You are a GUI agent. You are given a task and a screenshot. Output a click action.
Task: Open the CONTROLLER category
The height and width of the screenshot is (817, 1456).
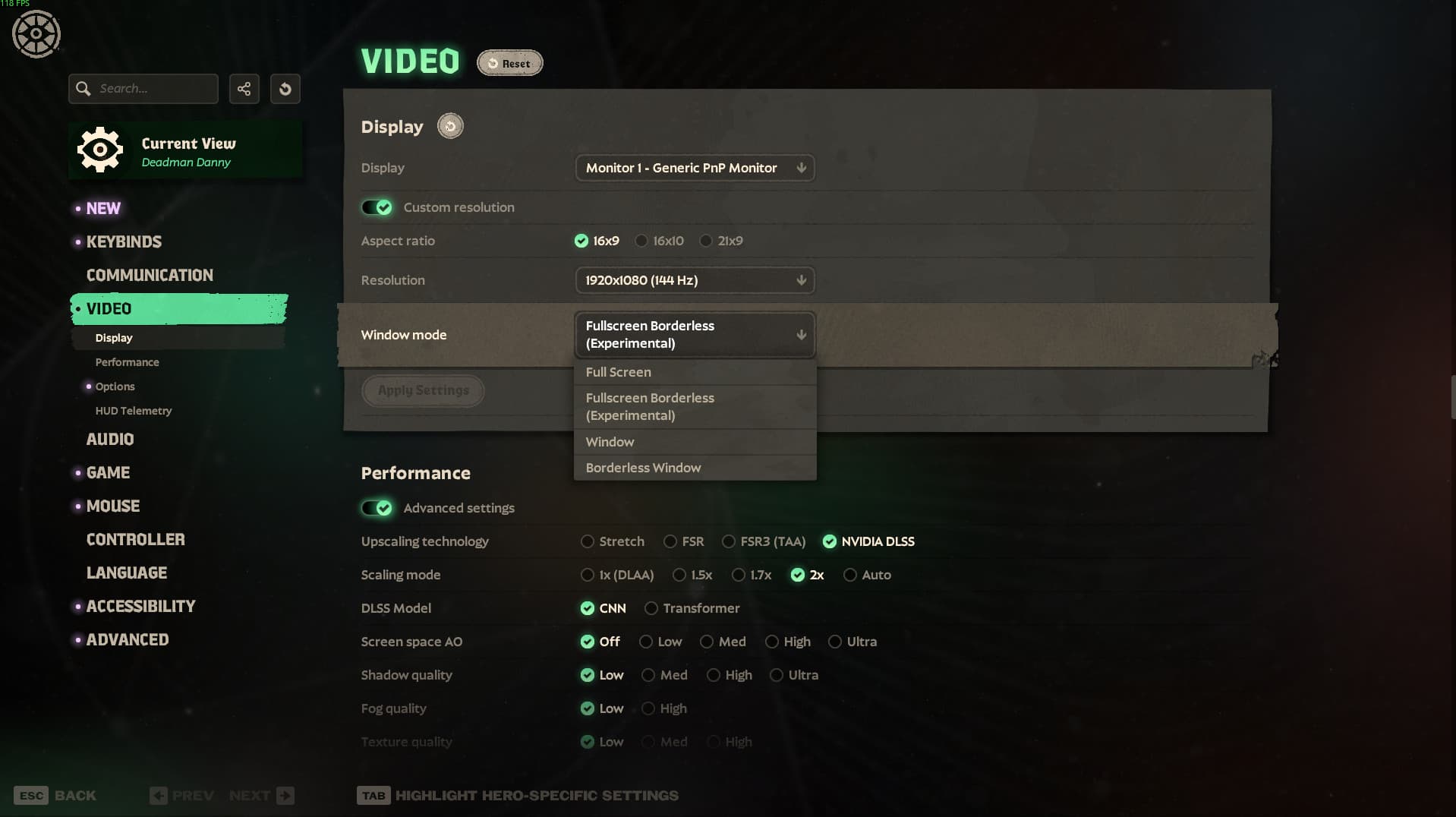coord(136,539)
